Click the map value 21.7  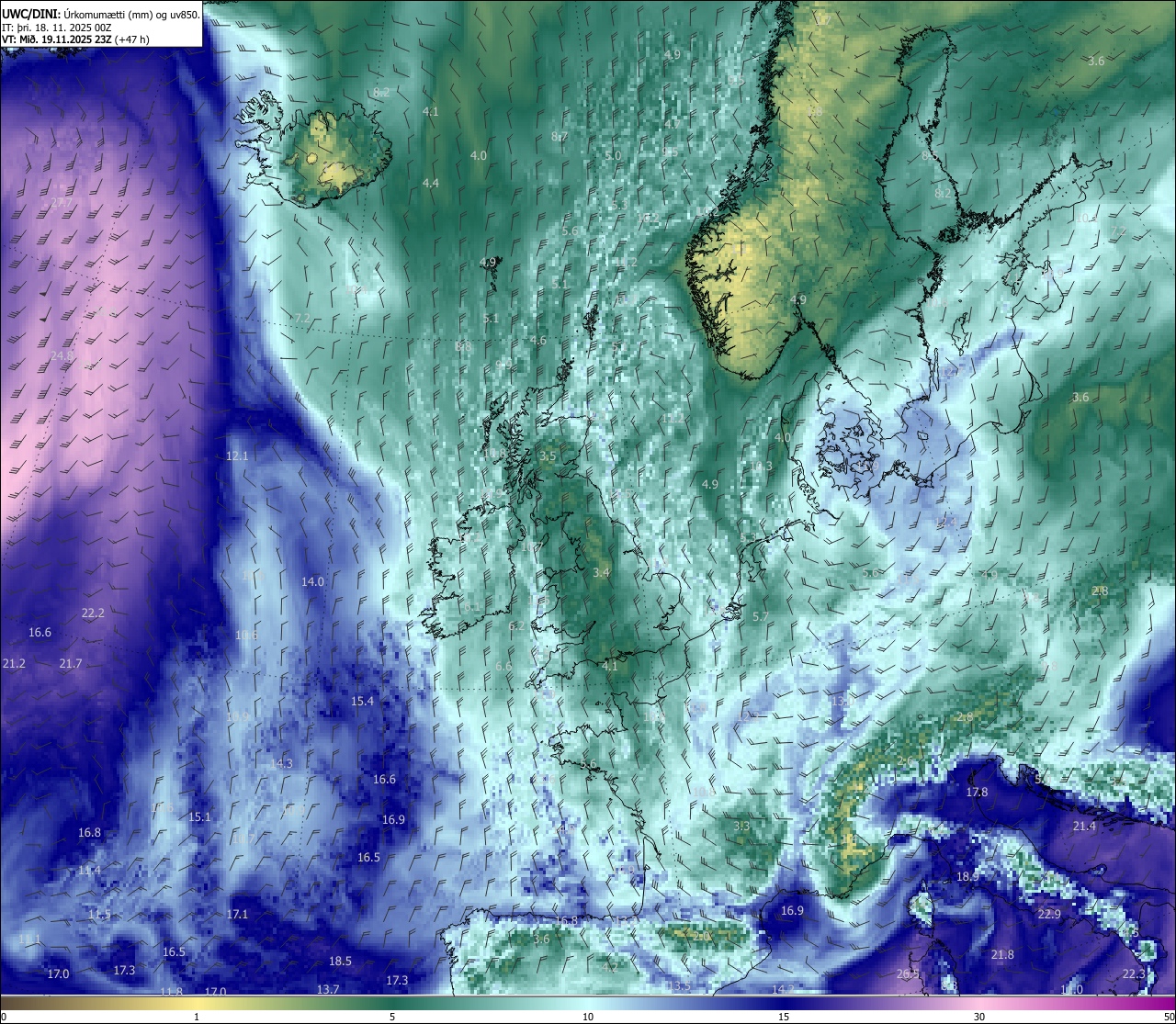[71, 663]
